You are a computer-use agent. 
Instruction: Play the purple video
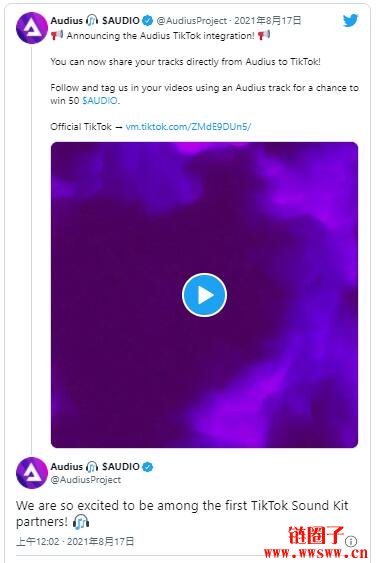pos(204,295)
